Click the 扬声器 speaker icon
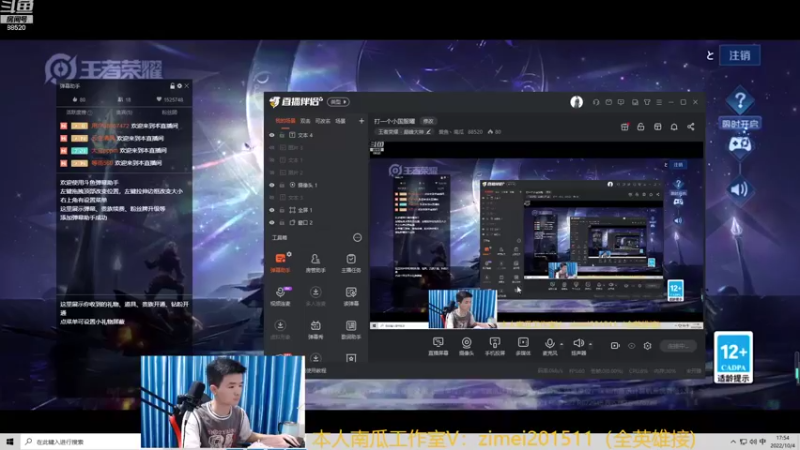800x450 pixels. coord(578,343)
